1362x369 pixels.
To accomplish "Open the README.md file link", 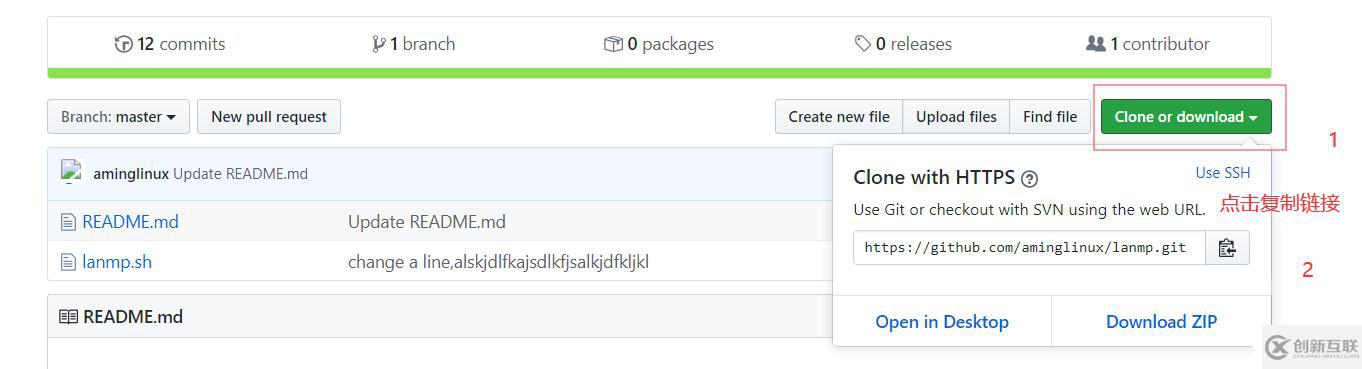I will (130, 222).
